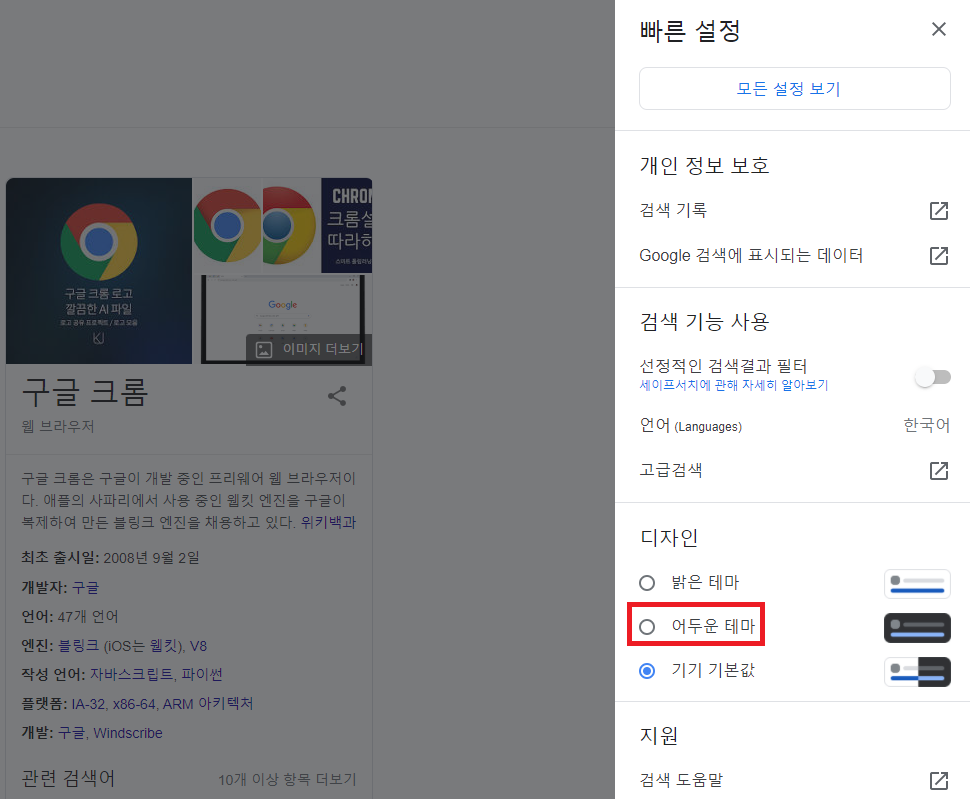Open Windscribe link
The height and width of the screenshot is (799, 970).
pyautogui.click(x=128, y=733)
